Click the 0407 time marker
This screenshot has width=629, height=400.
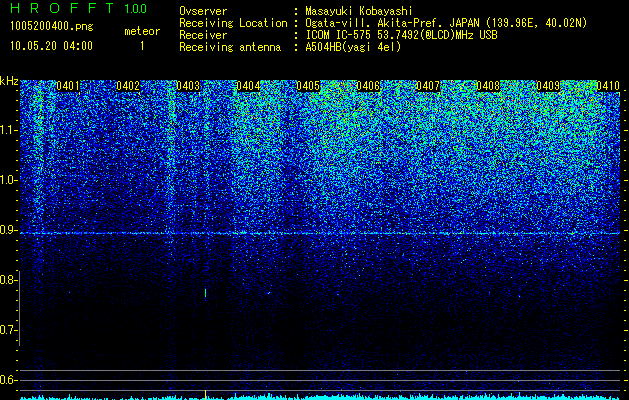(428, 86)
